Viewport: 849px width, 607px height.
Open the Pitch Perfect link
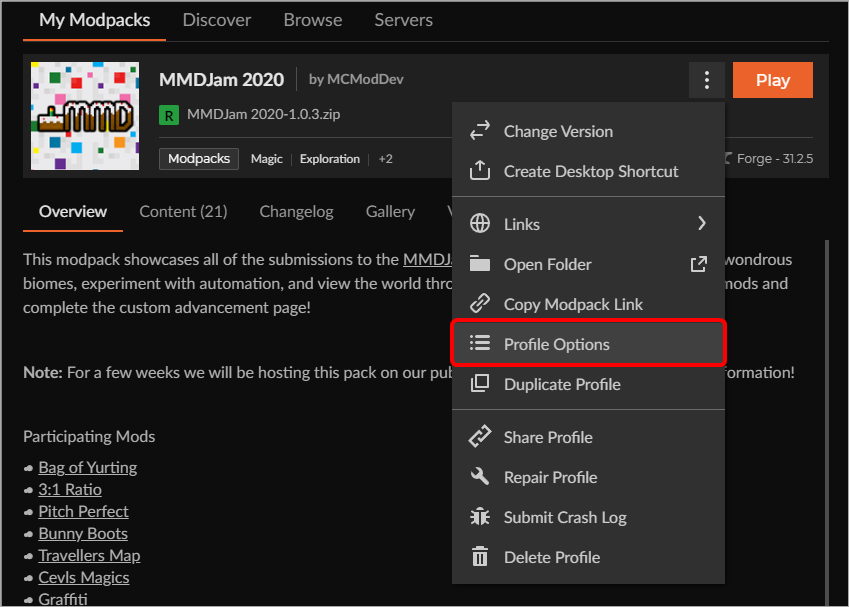tap(83, 512)
